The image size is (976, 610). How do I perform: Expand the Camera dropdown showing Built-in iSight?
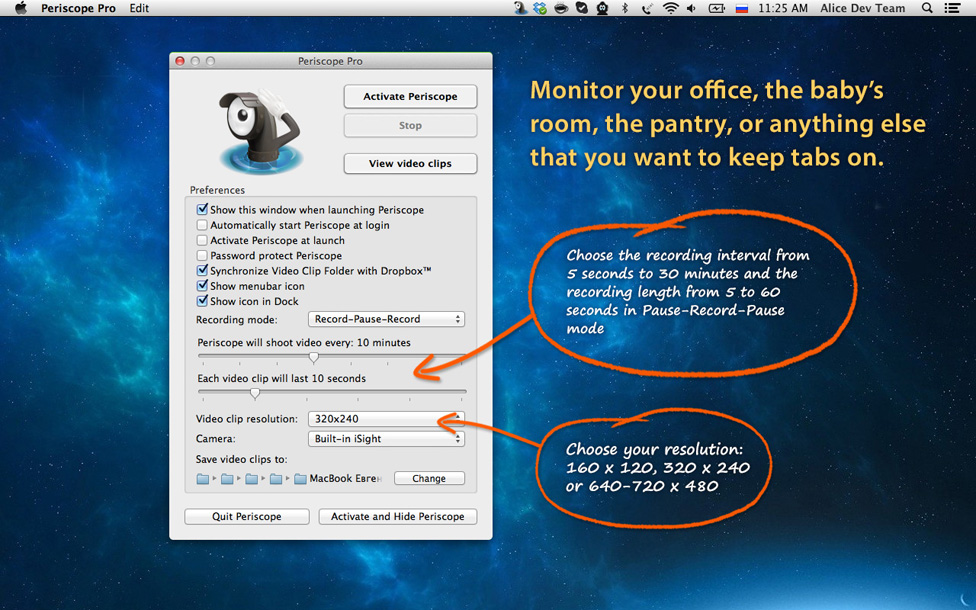click(x=387, y=439)
